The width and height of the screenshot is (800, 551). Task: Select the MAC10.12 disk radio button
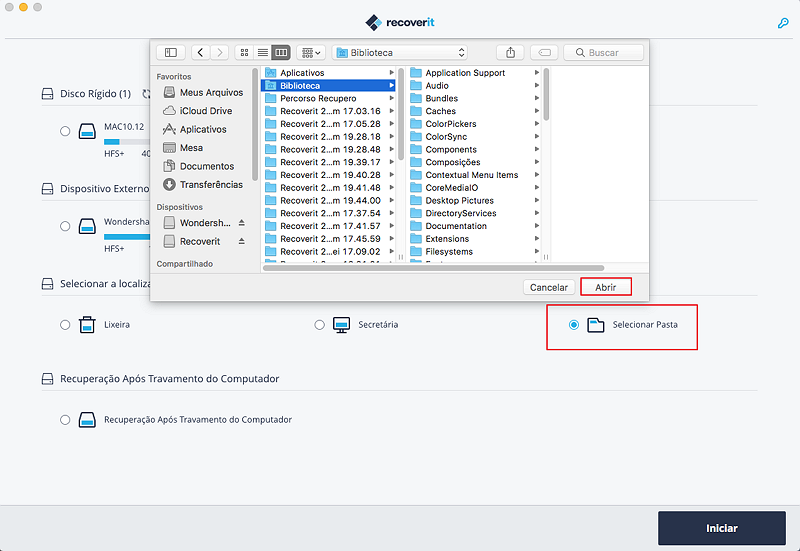65,131
